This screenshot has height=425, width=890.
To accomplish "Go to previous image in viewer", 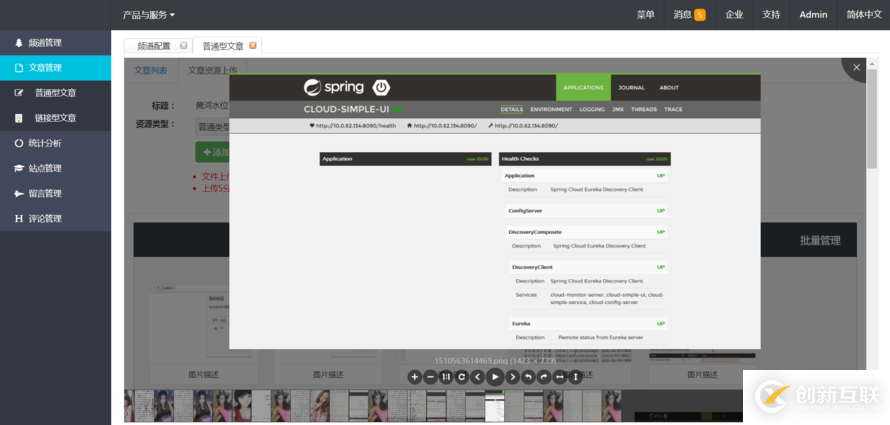I will point(478,377).
